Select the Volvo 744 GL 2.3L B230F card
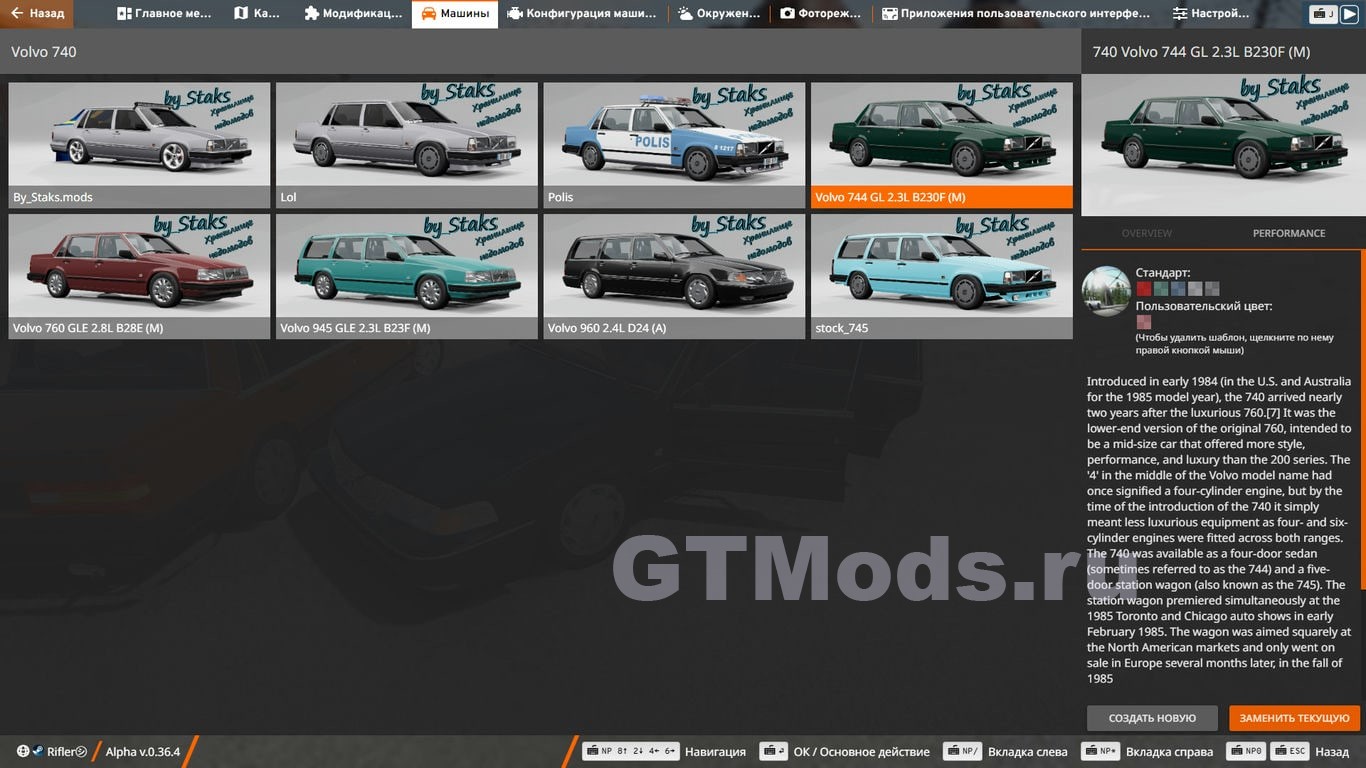Viewport: 1366px width, 768px height. 942,145
